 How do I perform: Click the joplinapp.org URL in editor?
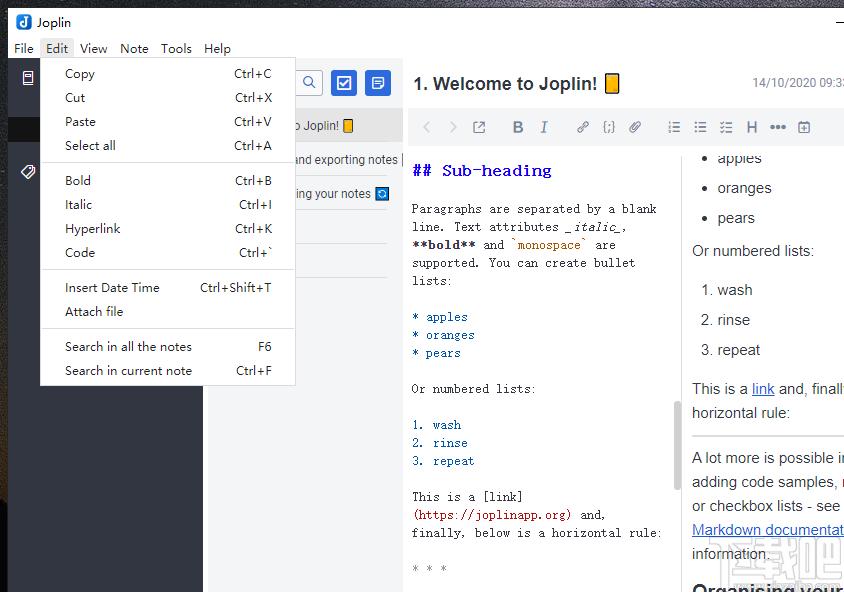point(491,515)
